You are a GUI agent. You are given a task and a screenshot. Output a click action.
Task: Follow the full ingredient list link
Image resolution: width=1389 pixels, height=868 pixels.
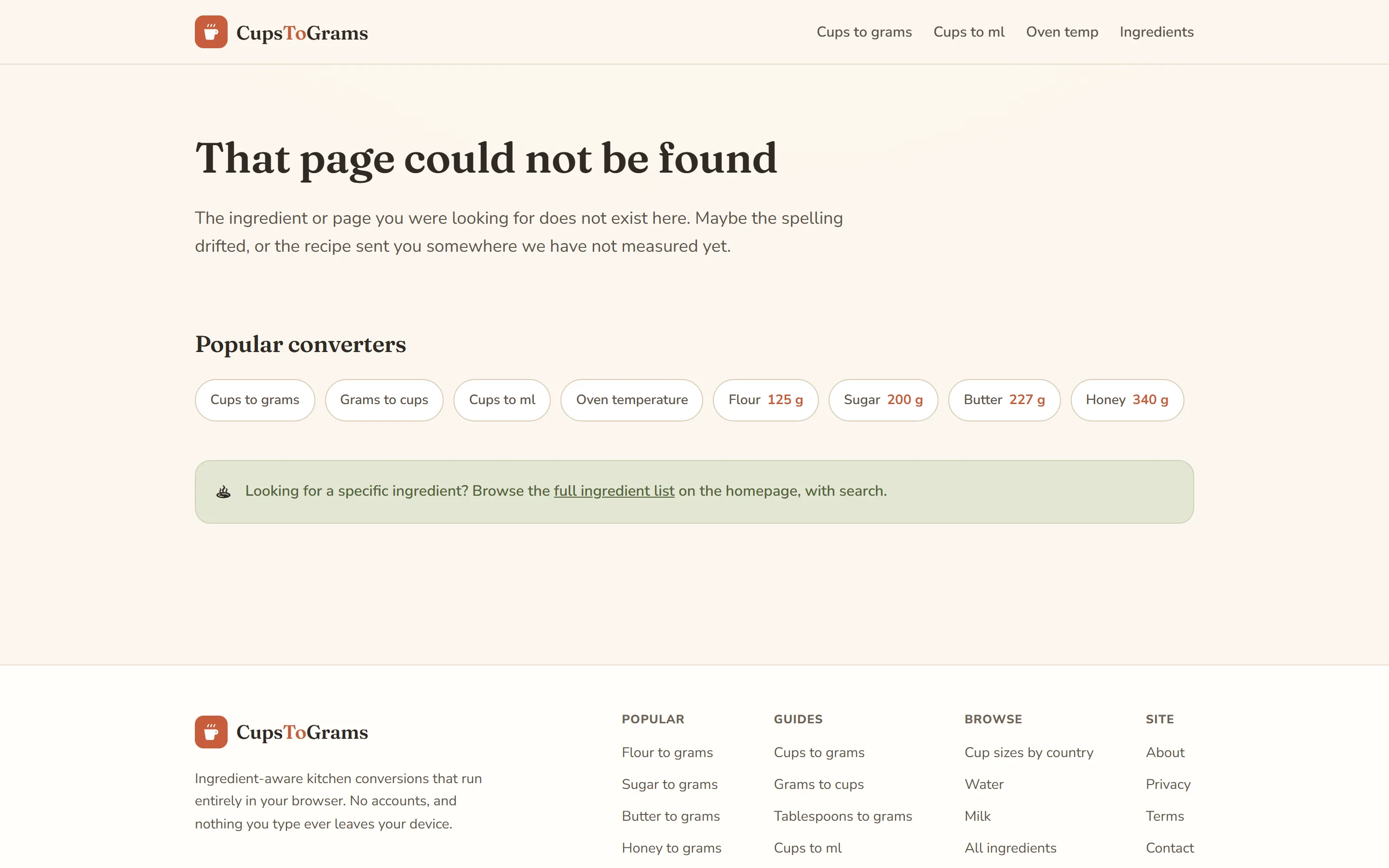pos(613,491)
